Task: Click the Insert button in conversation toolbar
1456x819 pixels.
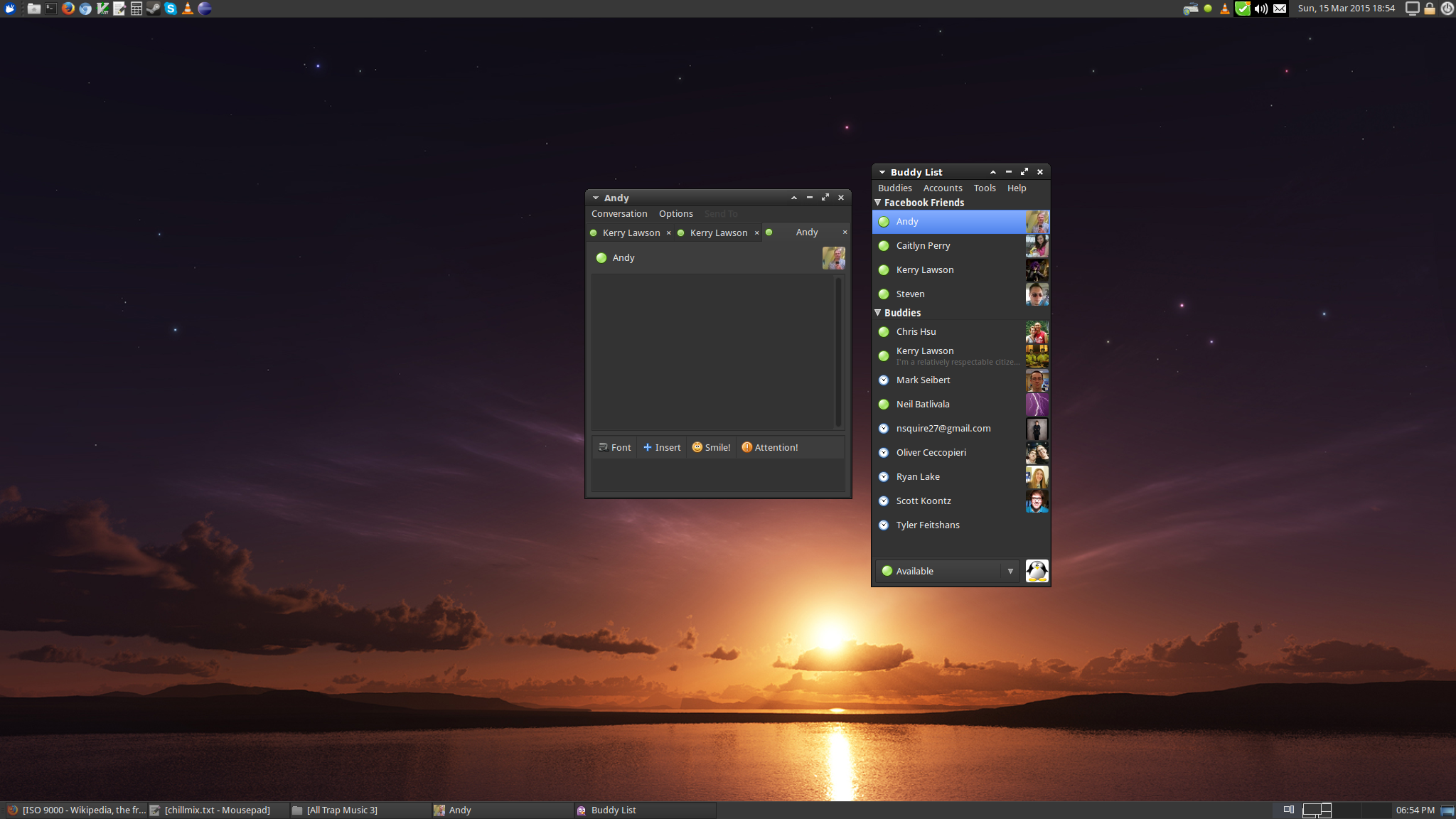Action: (x=662, y=447)
